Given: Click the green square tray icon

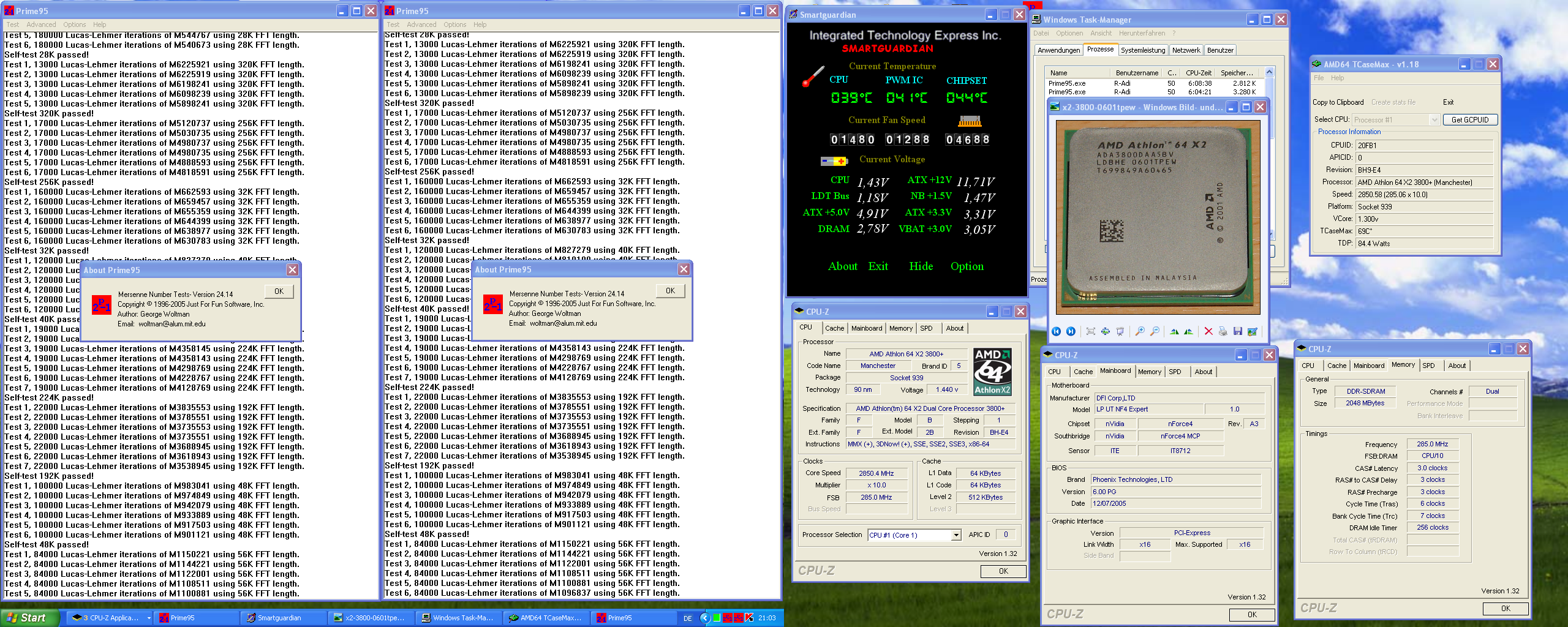Looking at the screenshot, I should pos(716,618).
